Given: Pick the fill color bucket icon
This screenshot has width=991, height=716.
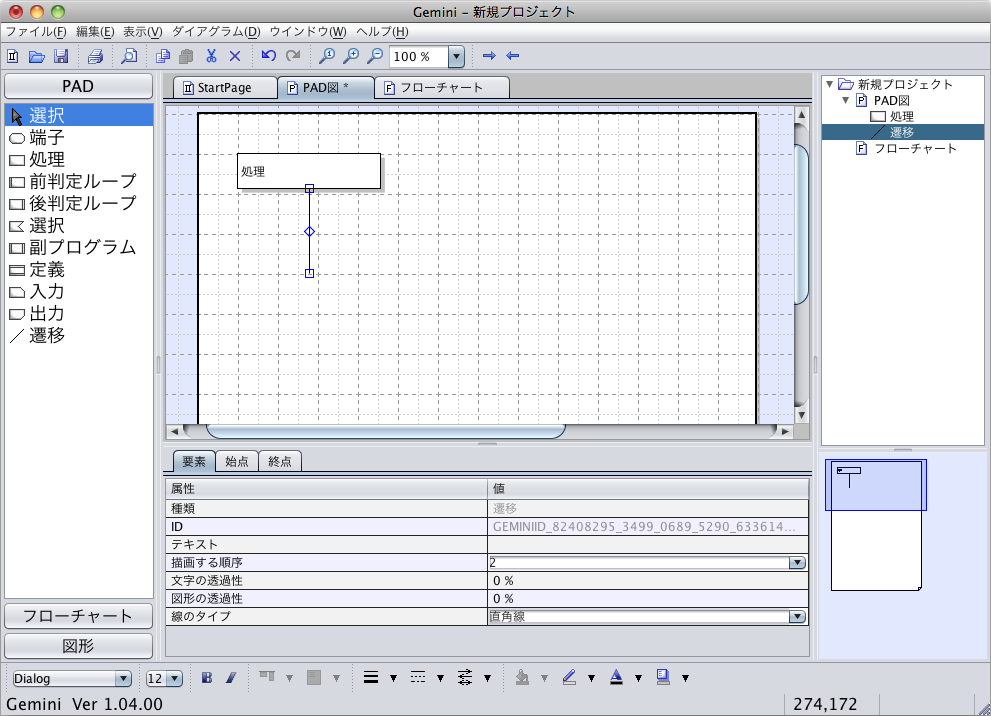Looking at the screenshot, I should click(x=522, y=677).
